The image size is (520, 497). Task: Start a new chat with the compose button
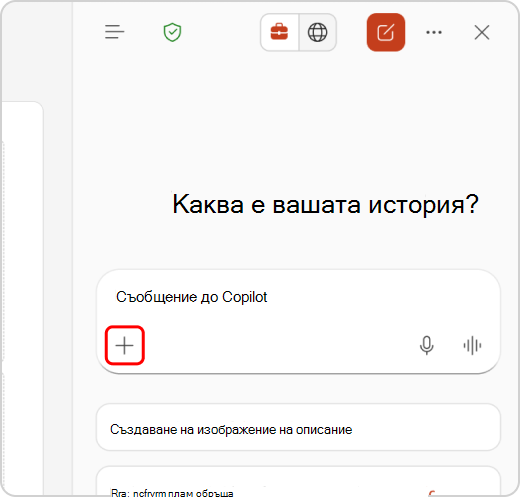pos(386,32)
